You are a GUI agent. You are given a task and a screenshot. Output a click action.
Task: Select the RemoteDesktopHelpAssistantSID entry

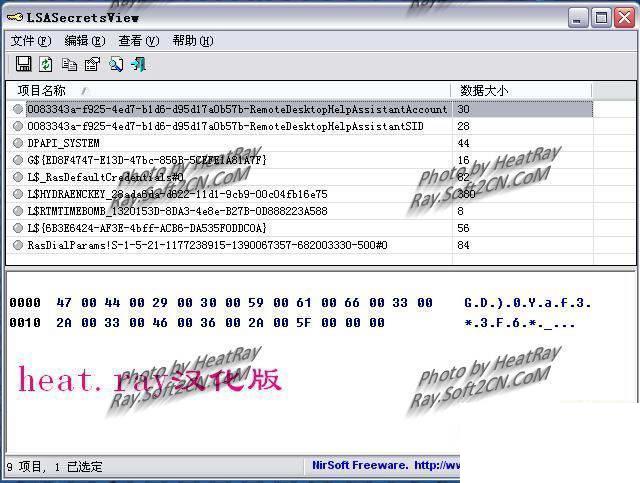pyautogui.click(x=225, y=126)
